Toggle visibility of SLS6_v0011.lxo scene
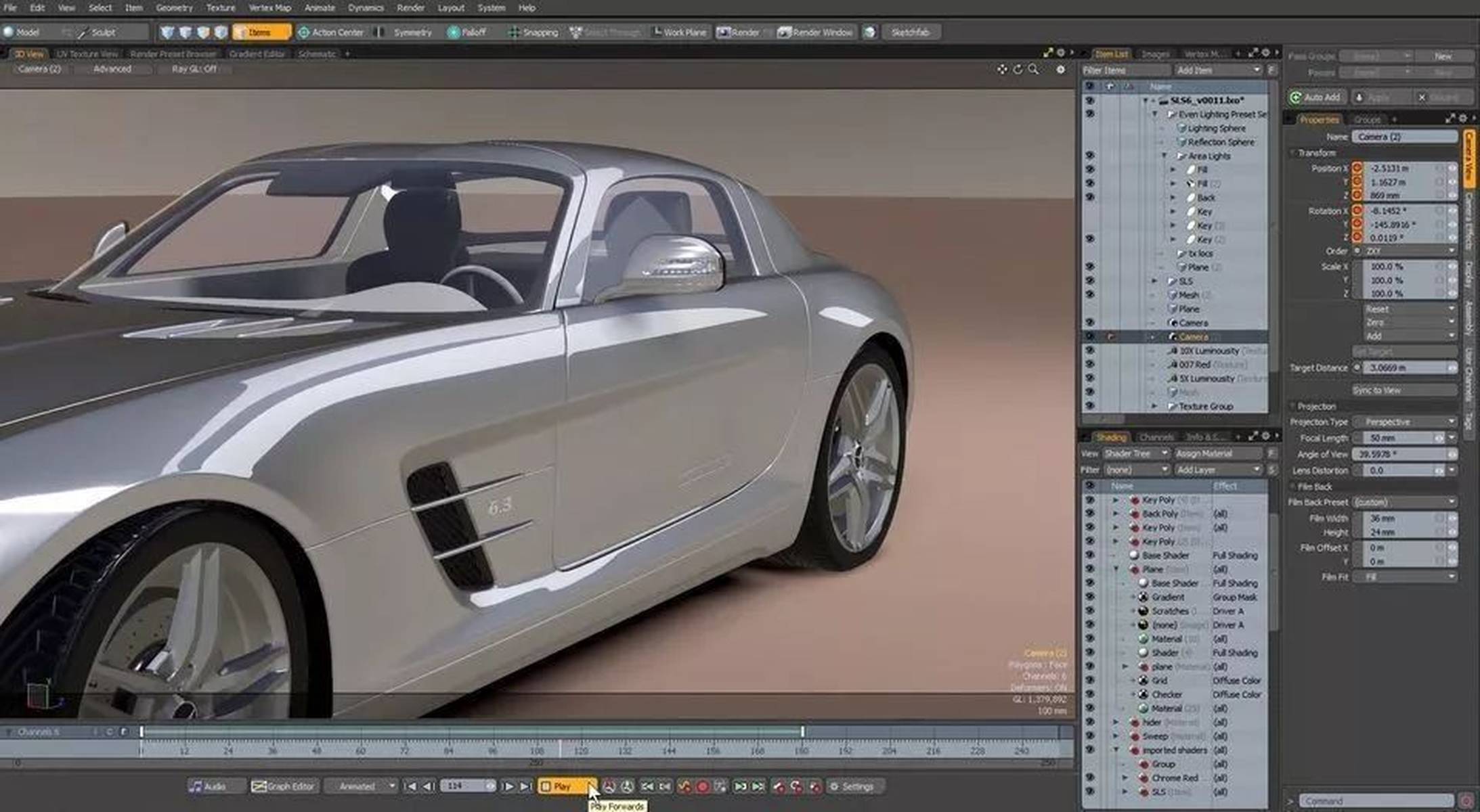Viewport: 1480px width, 812px height. 1089,100
